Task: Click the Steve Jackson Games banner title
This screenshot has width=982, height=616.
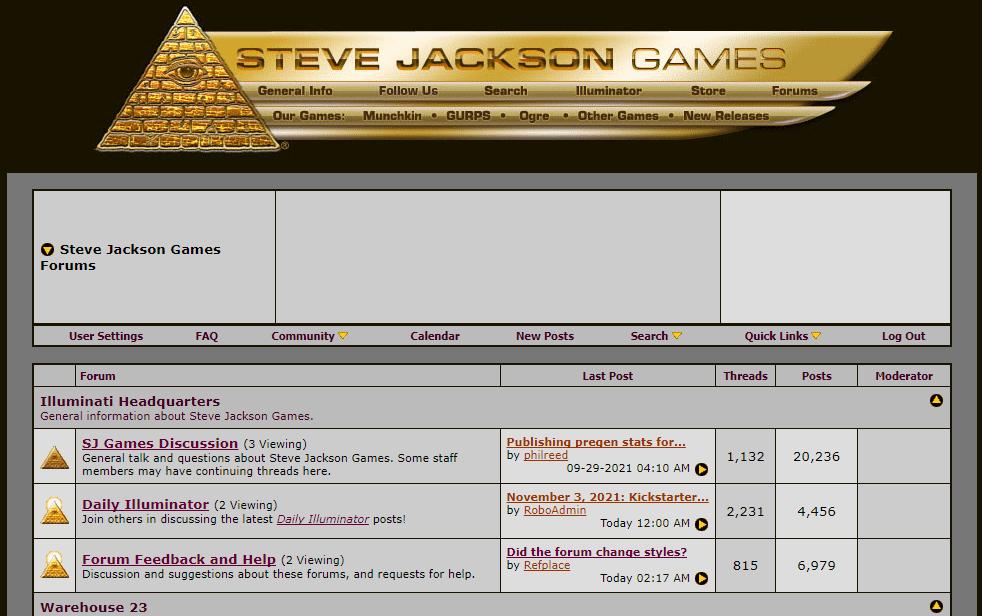Action: 510,59
